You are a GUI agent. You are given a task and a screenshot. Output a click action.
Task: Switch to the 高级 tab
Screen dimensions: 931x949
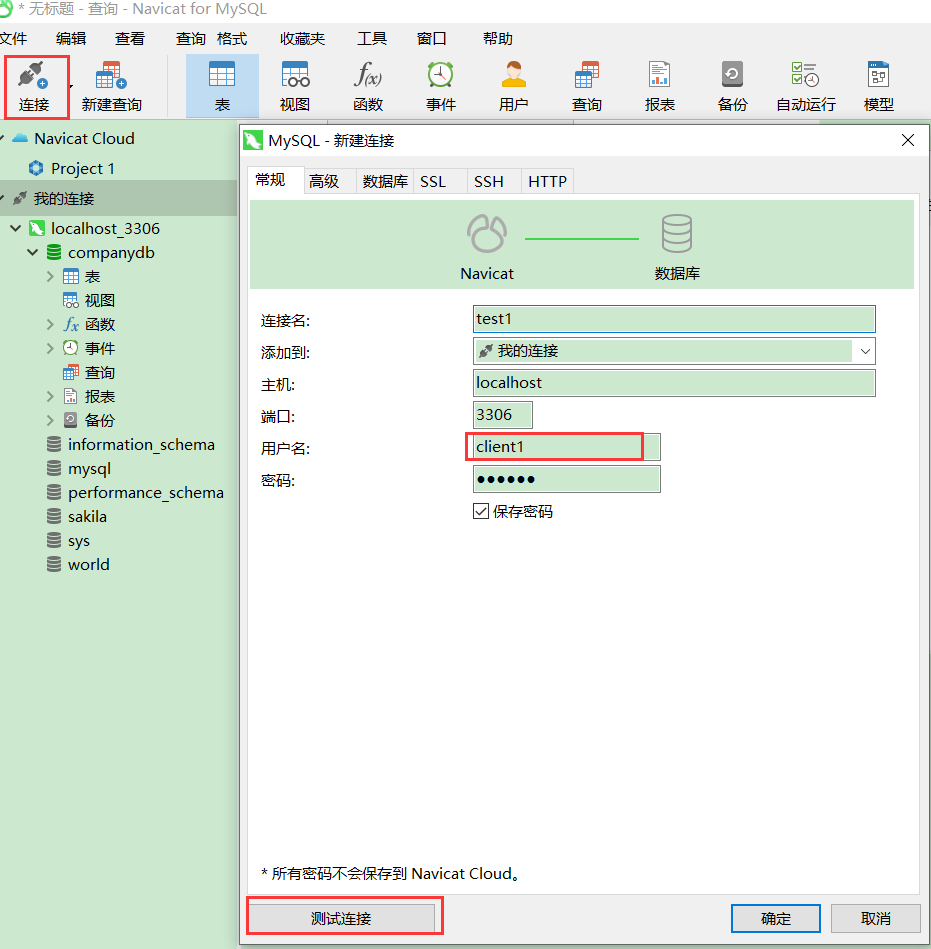(x=330, y=181)
